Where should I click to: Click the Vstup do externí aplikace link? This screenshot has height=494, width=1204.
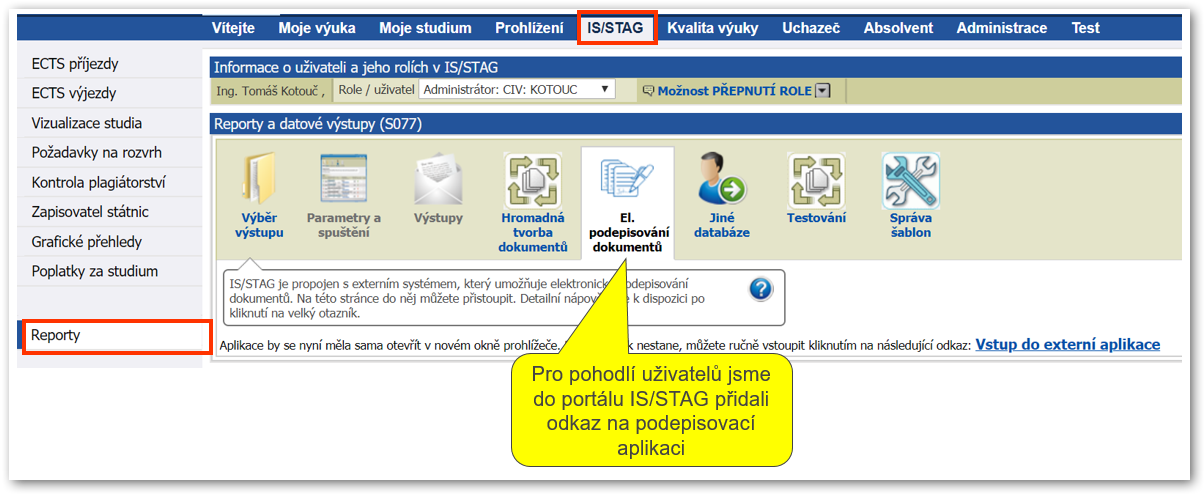(1067, 344)
